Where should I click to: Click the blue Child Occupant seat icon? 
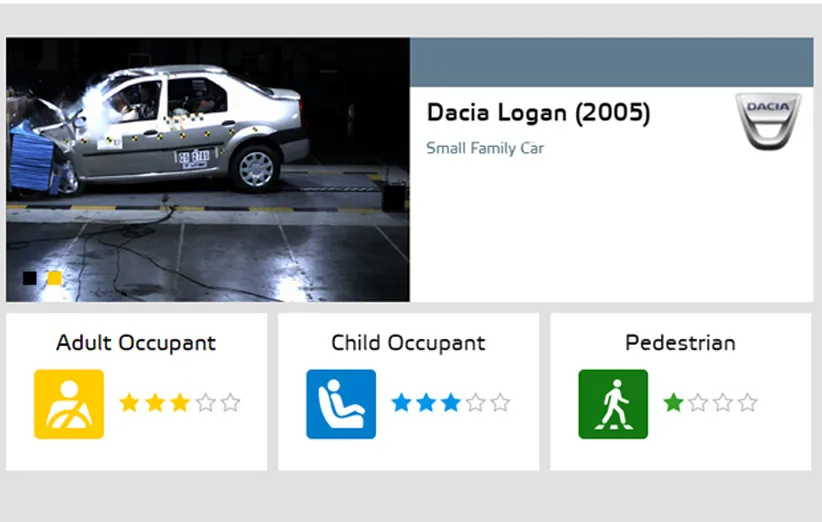click(341, 404)
